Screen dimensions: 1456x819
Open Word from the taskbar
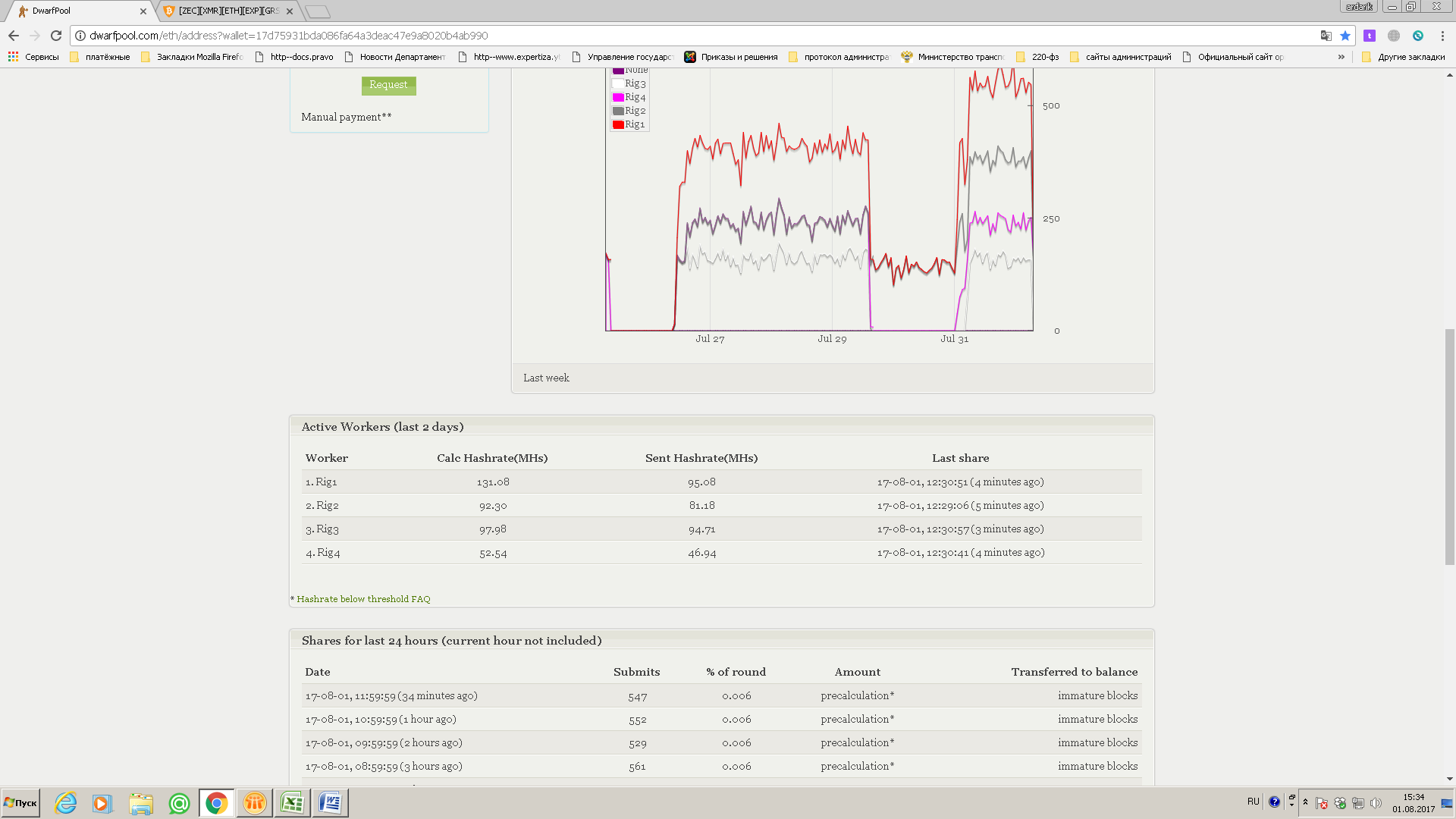coord(330,803)
